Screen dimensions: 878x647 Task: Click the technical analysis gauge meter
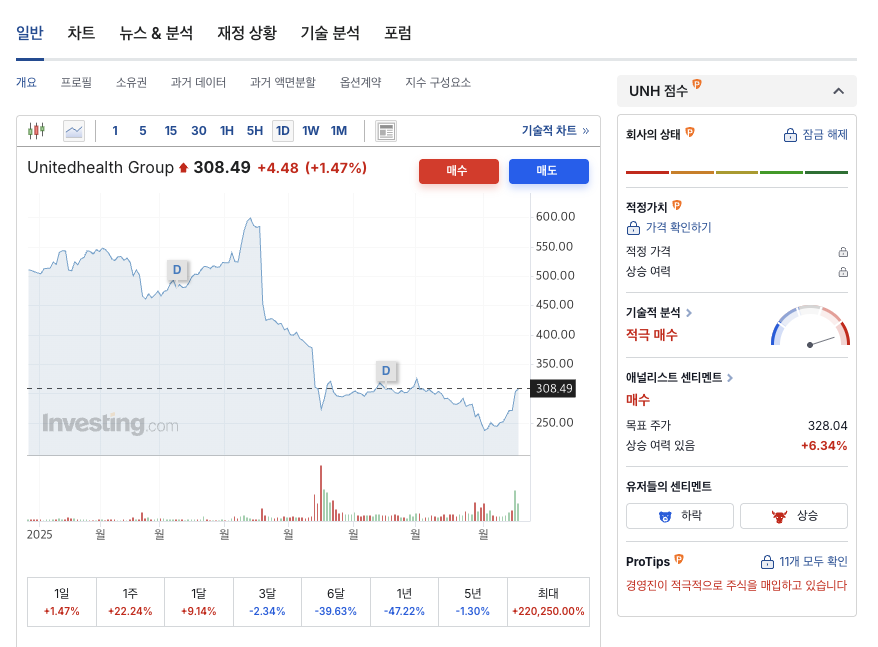pos(810,328)
